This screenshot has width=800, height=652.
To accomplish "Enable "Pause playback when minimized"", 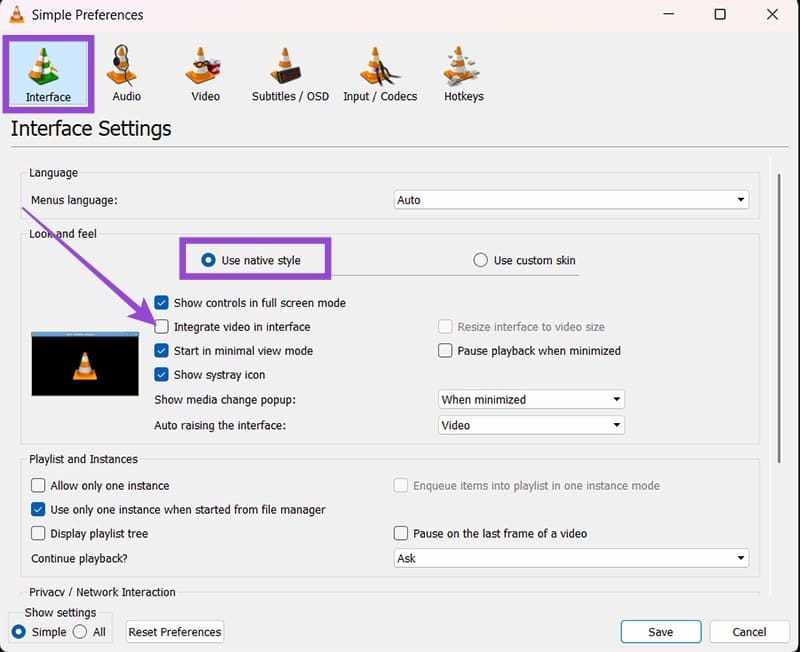I will tap(444, 351).
